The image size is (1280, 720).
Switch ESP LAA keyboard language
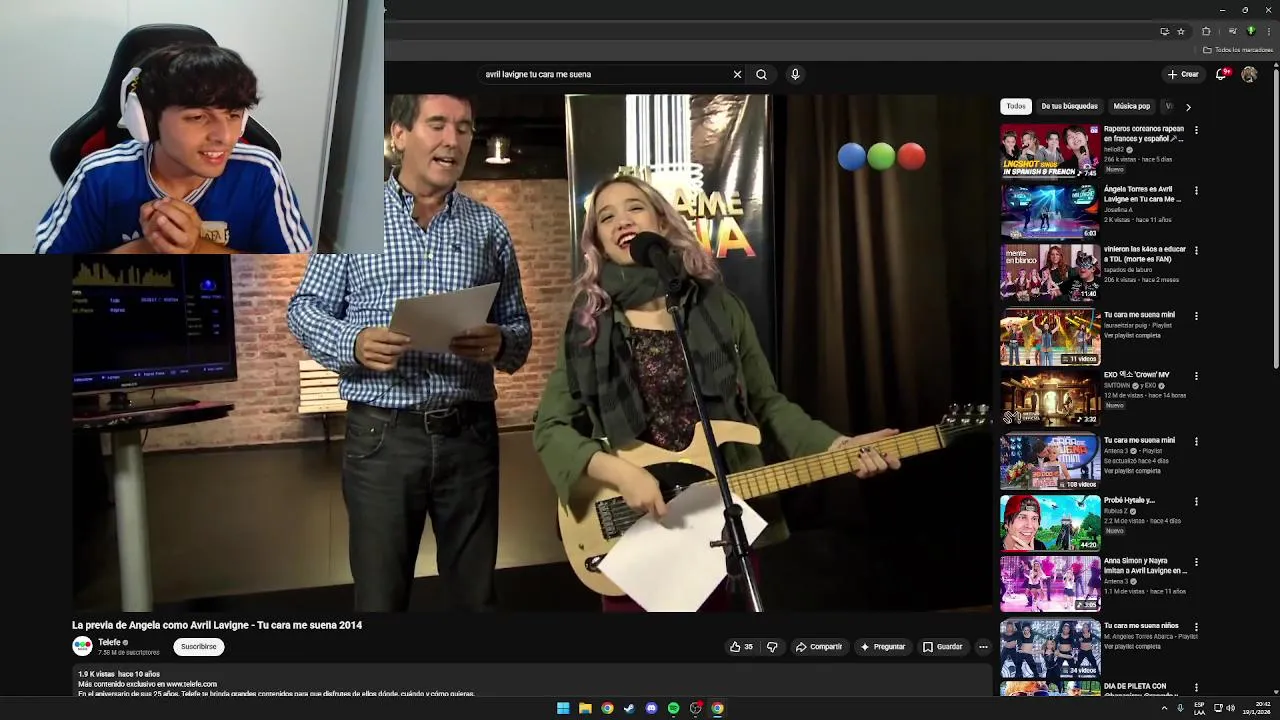[1199, 708]
